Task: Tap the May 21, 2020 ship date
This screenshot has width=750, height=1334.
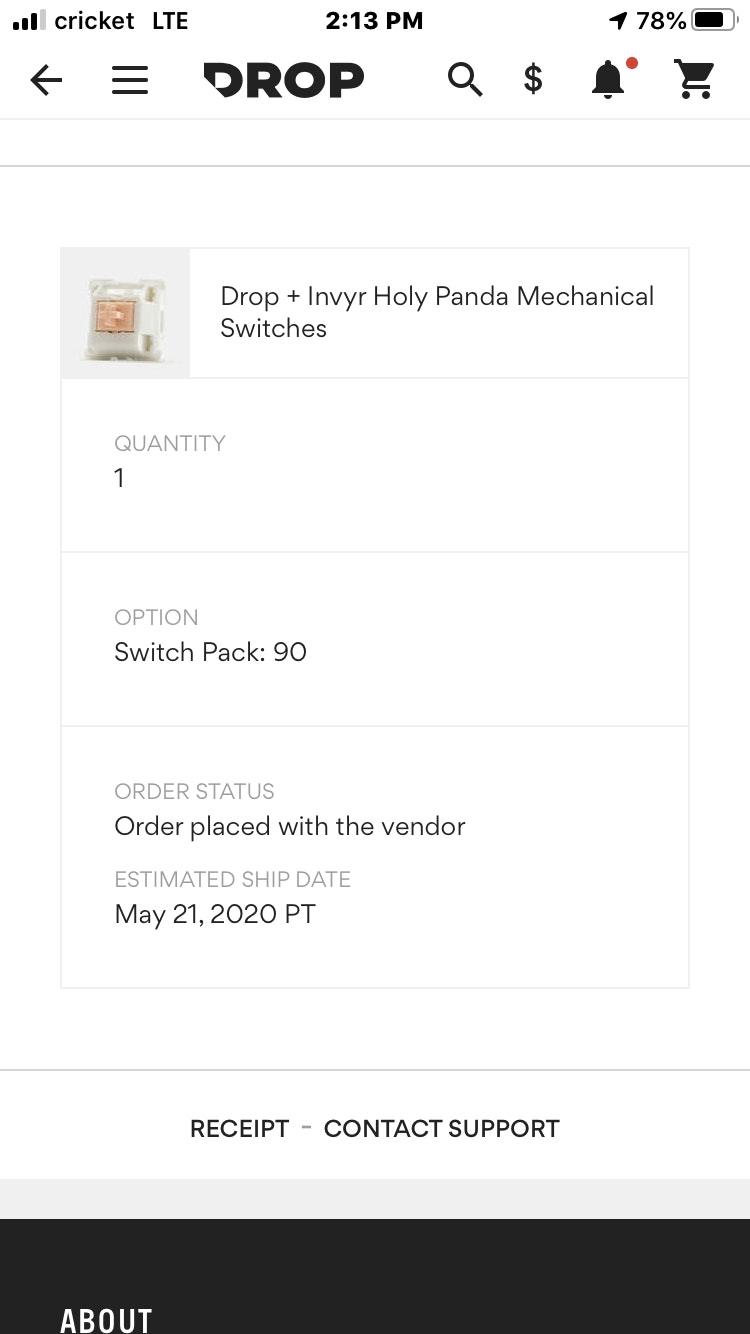Action: click(x=215, y=914)
